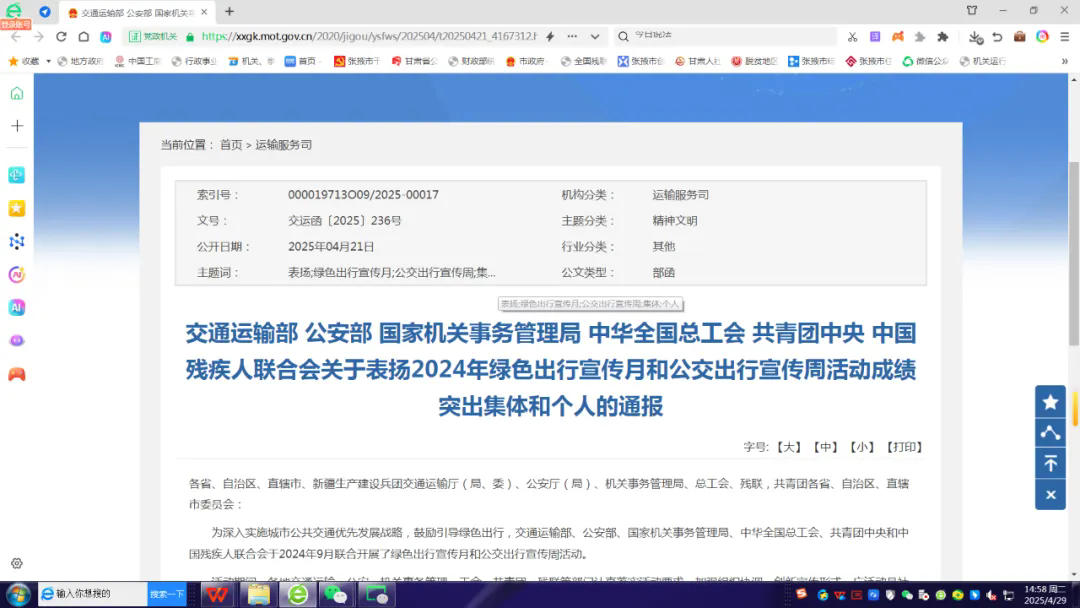Screen dimensions: 1080x608
Task: Expand the address bar dropdown arrow
Action: coord(595,37)
